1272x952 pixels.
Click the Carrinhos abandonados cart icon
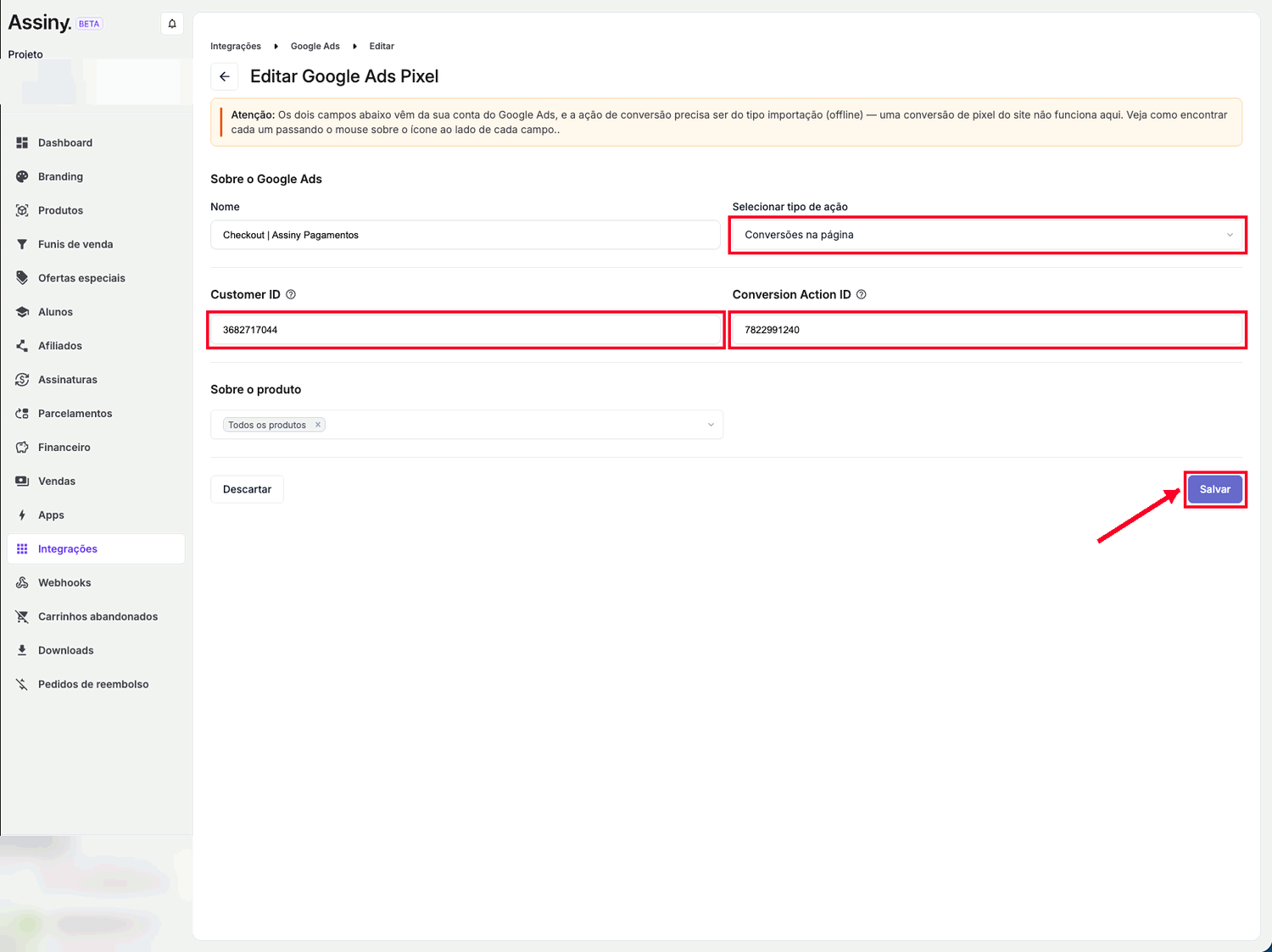point(22,617)
